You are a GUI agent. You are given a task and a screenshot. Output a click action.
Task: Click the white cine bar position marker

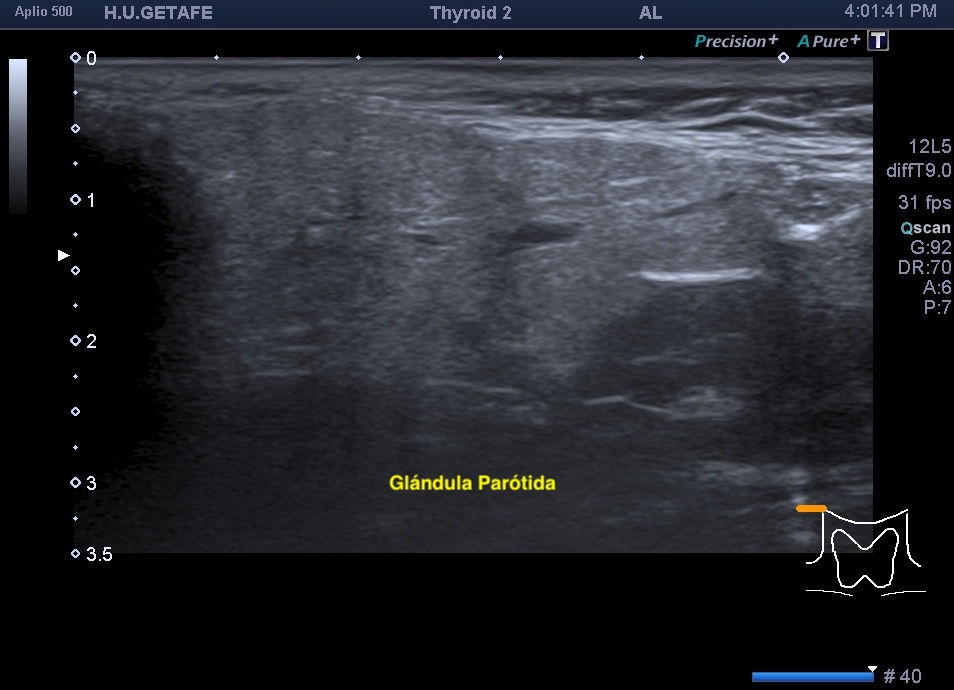872,669
